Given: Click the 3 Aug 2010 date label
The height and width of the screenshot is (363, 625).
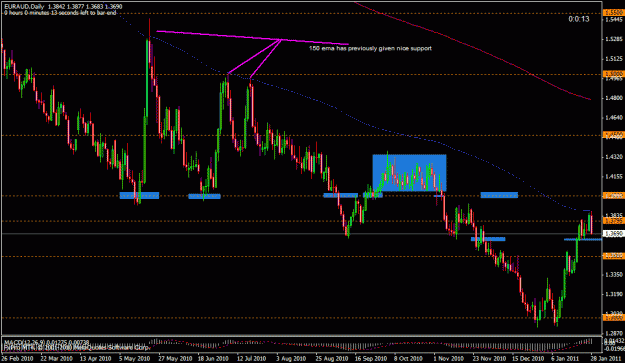Looking at the screenshot, I should tap(291, 358).
